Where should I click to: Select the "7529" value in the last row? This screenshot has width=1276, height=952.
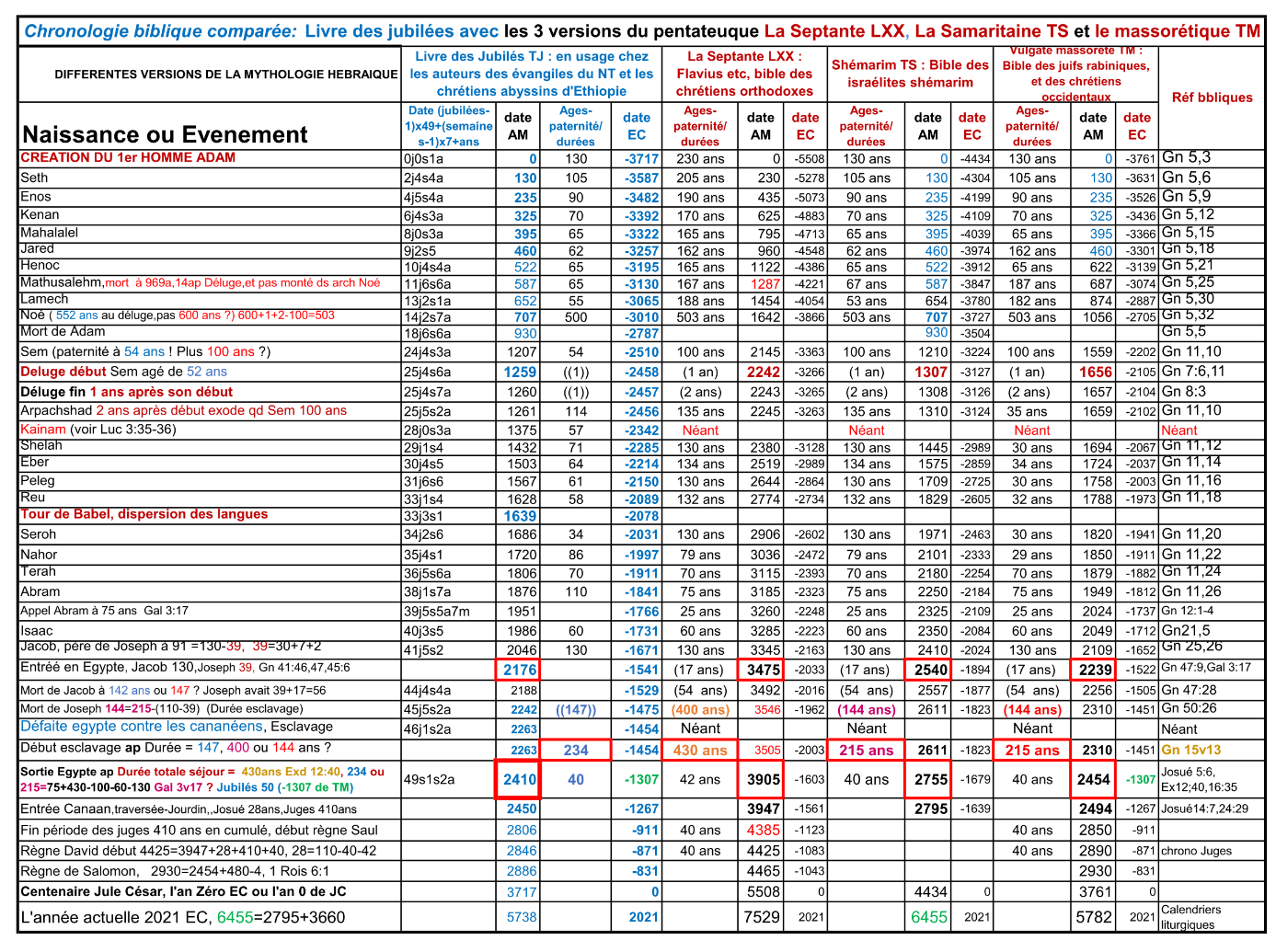point(762,917)
